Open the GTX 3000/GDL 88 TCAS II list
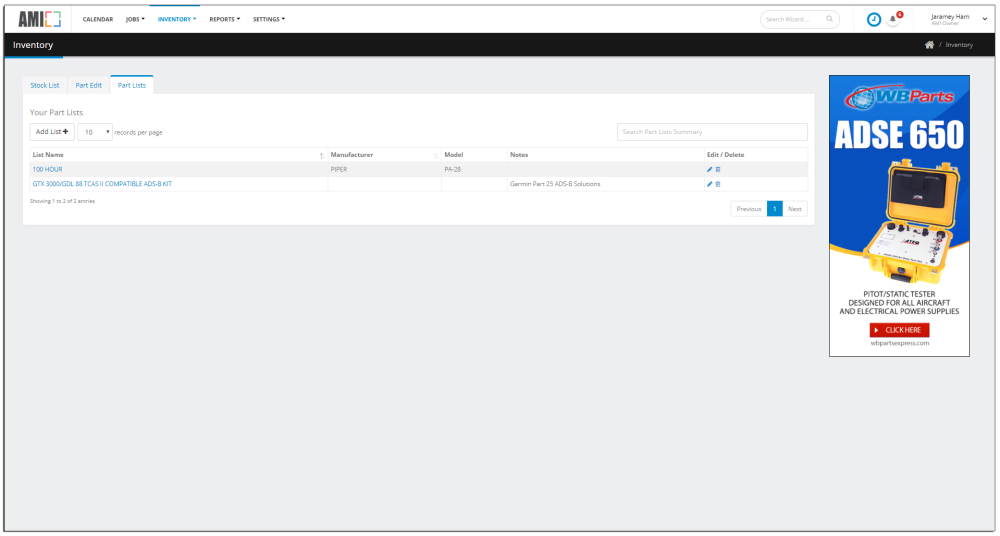Screen dimensions: 1000x536 tap(102, 184)
